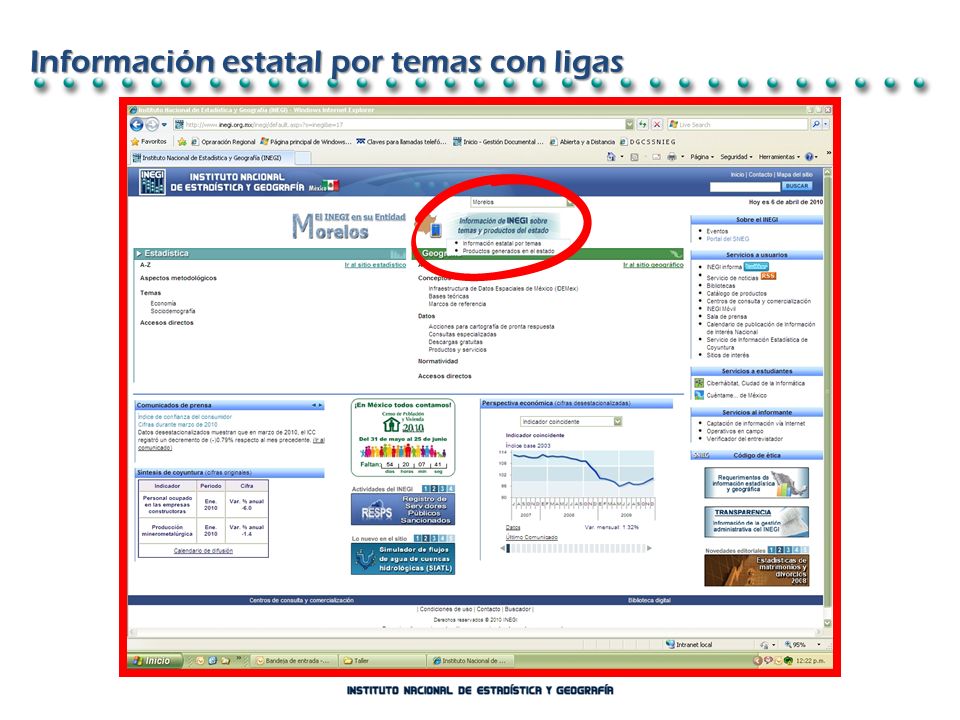Open the Página menu dropdown

[702, 157]
